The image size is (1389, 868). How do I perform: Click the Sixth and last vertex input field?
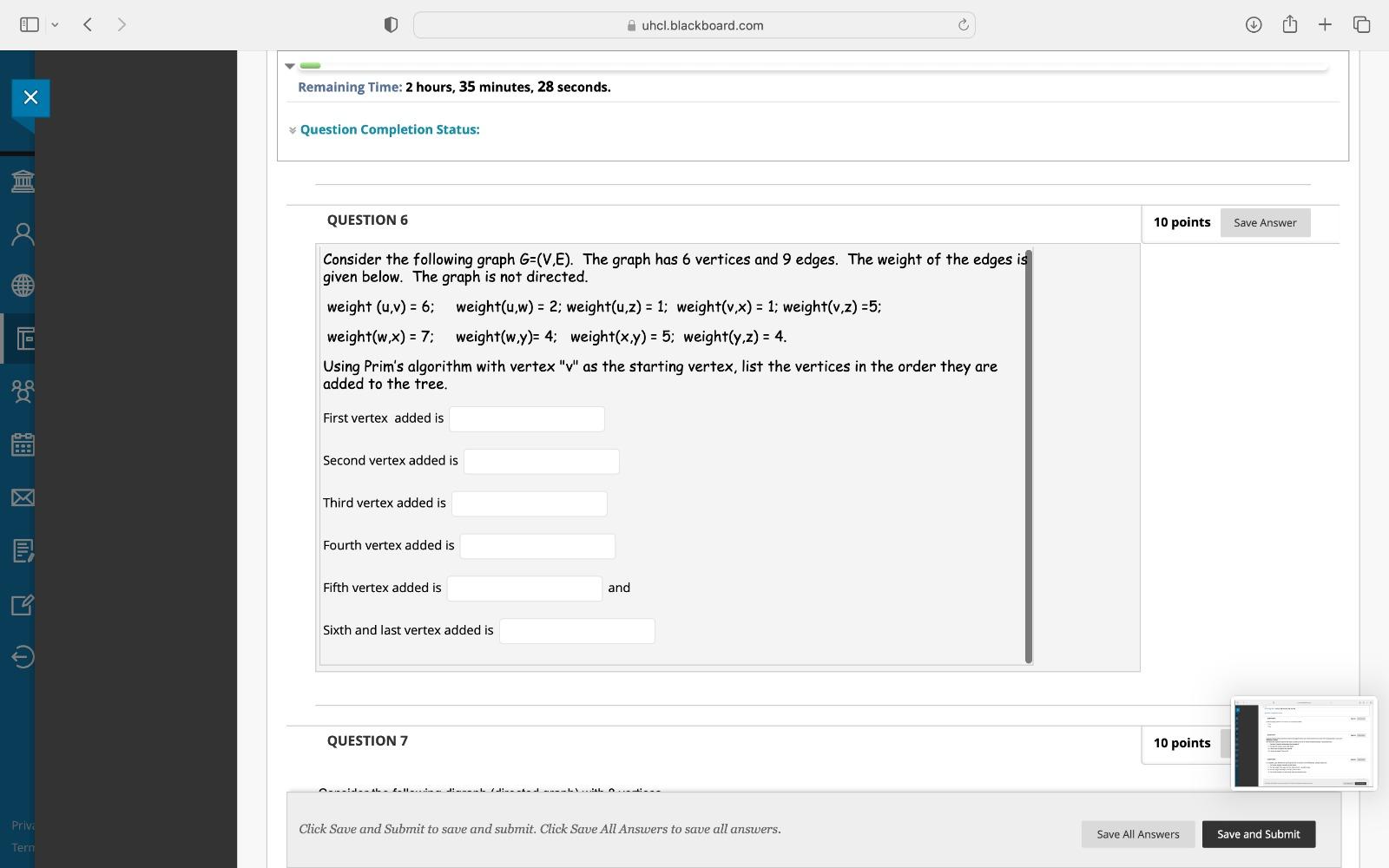(577, 631)
